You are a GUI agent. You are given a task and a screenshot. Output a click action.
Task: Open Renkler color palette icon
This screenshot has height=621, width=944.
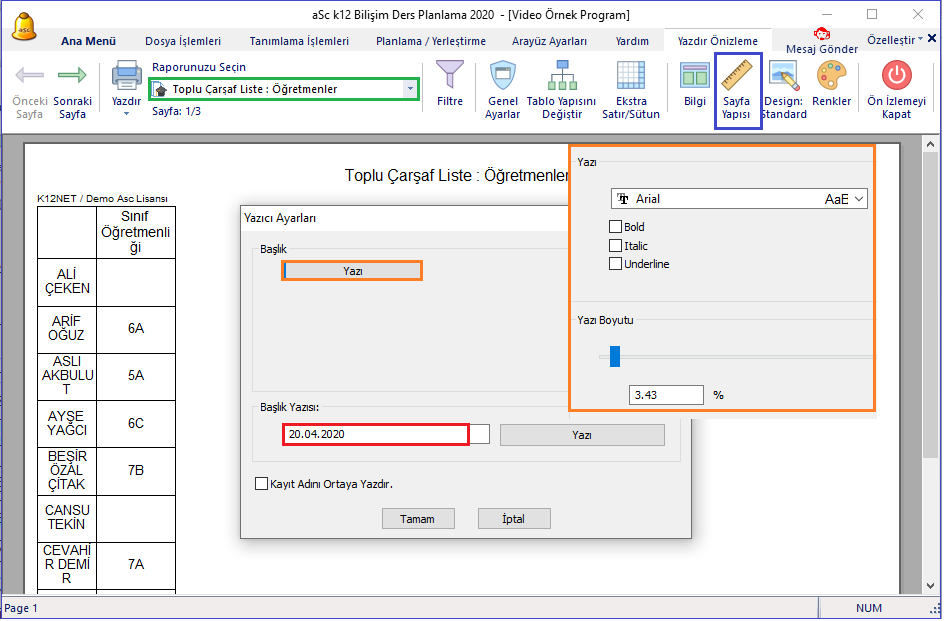click(x=831, y=75)
